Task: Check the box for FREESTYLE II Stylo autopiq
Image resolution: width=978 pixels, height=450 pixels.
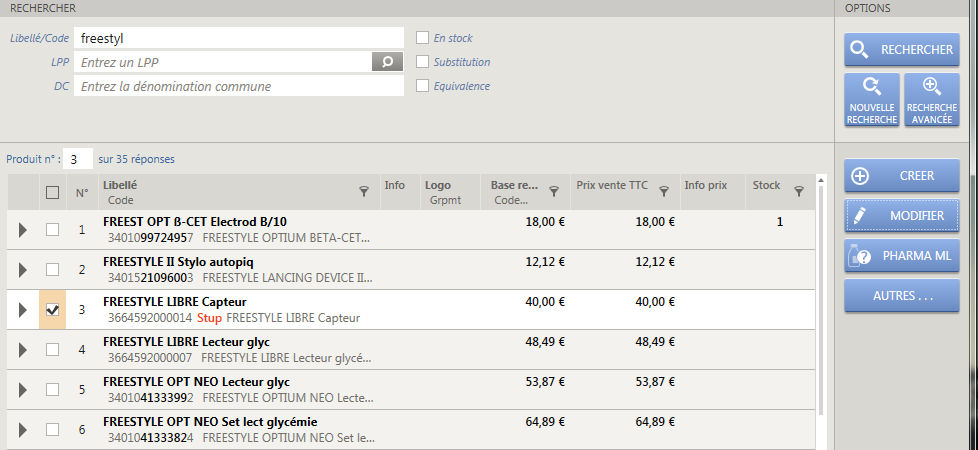Action: tap(52, 270)
